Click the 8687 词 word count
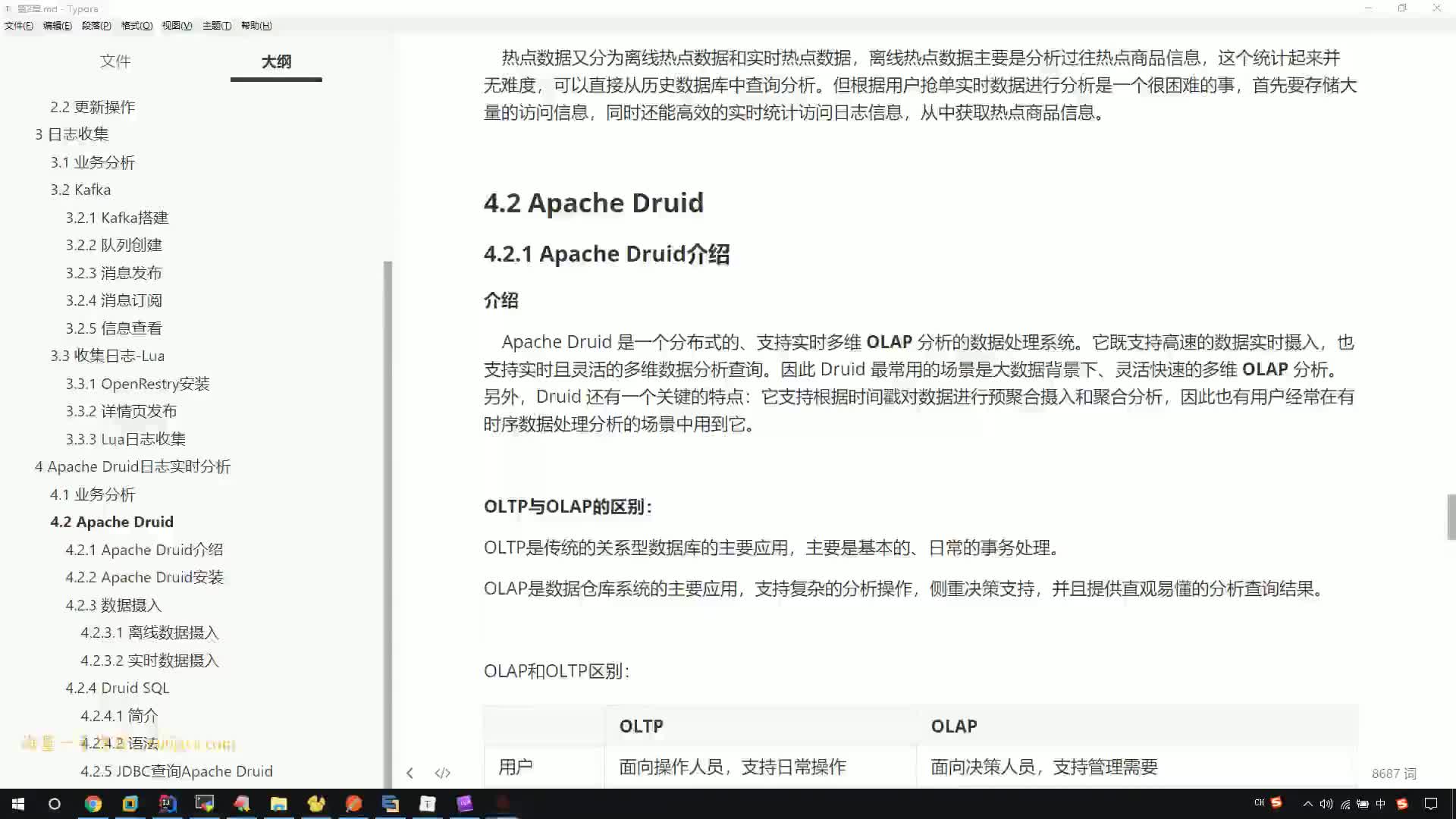Screen dimensions: 1456x819 point(1394,773)
